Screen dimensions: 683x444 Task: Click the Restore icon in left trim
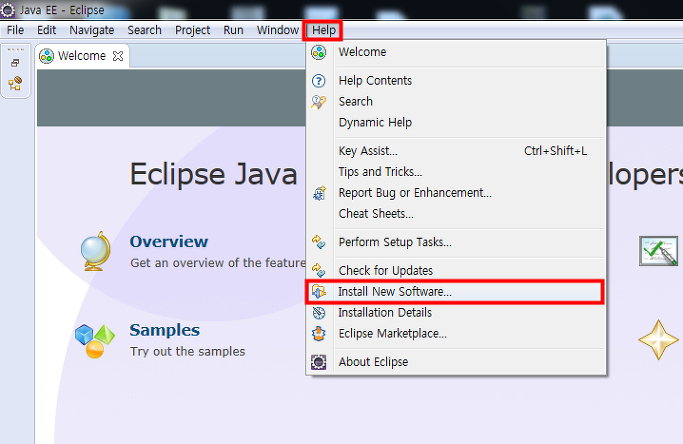click(x=15, y=63)
